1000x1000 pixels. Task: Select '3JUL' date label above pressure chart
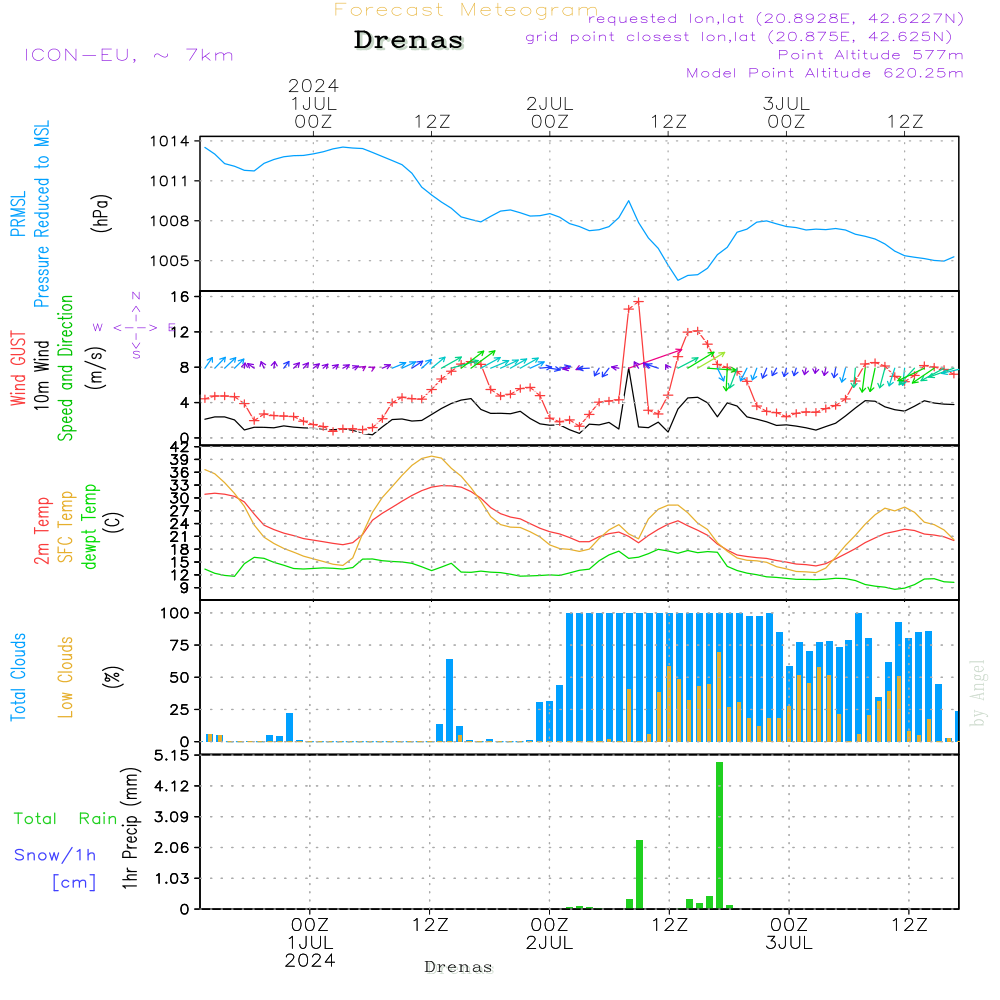[x=786, y=103]
